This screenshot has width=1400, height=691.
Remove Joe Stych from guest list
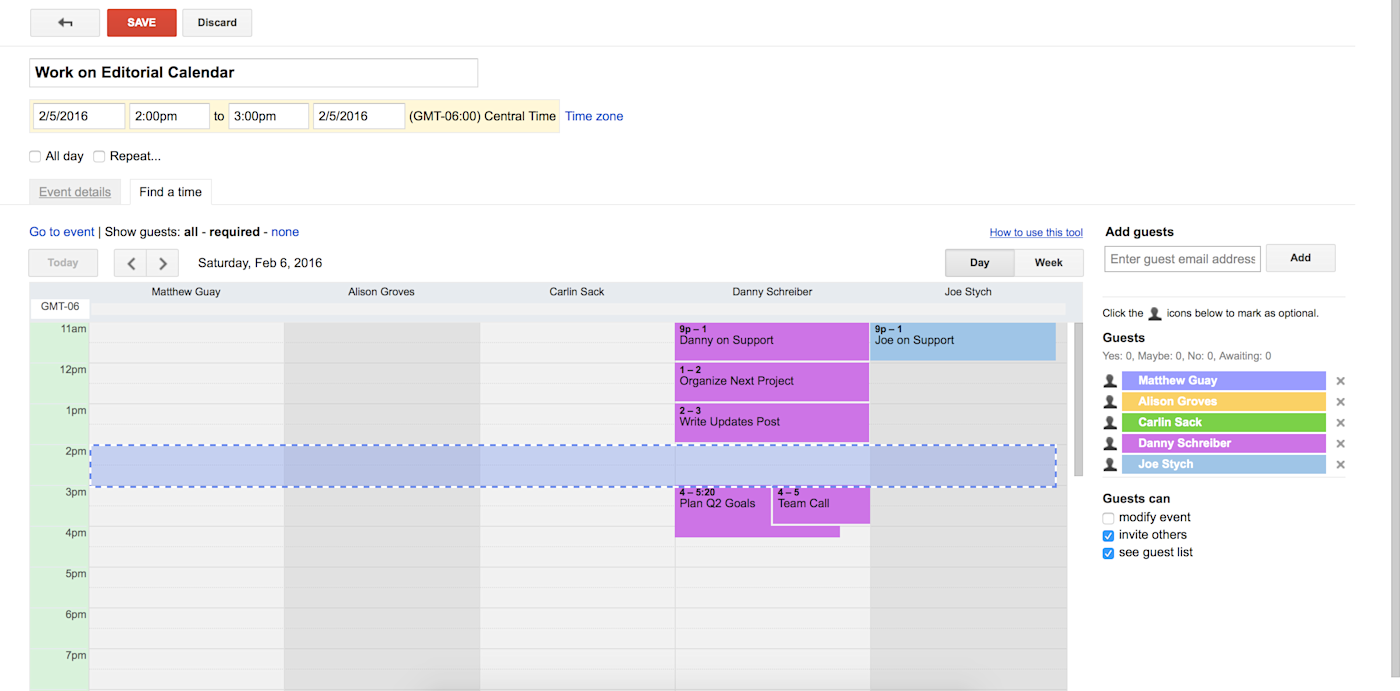(x=1341, y=465)
